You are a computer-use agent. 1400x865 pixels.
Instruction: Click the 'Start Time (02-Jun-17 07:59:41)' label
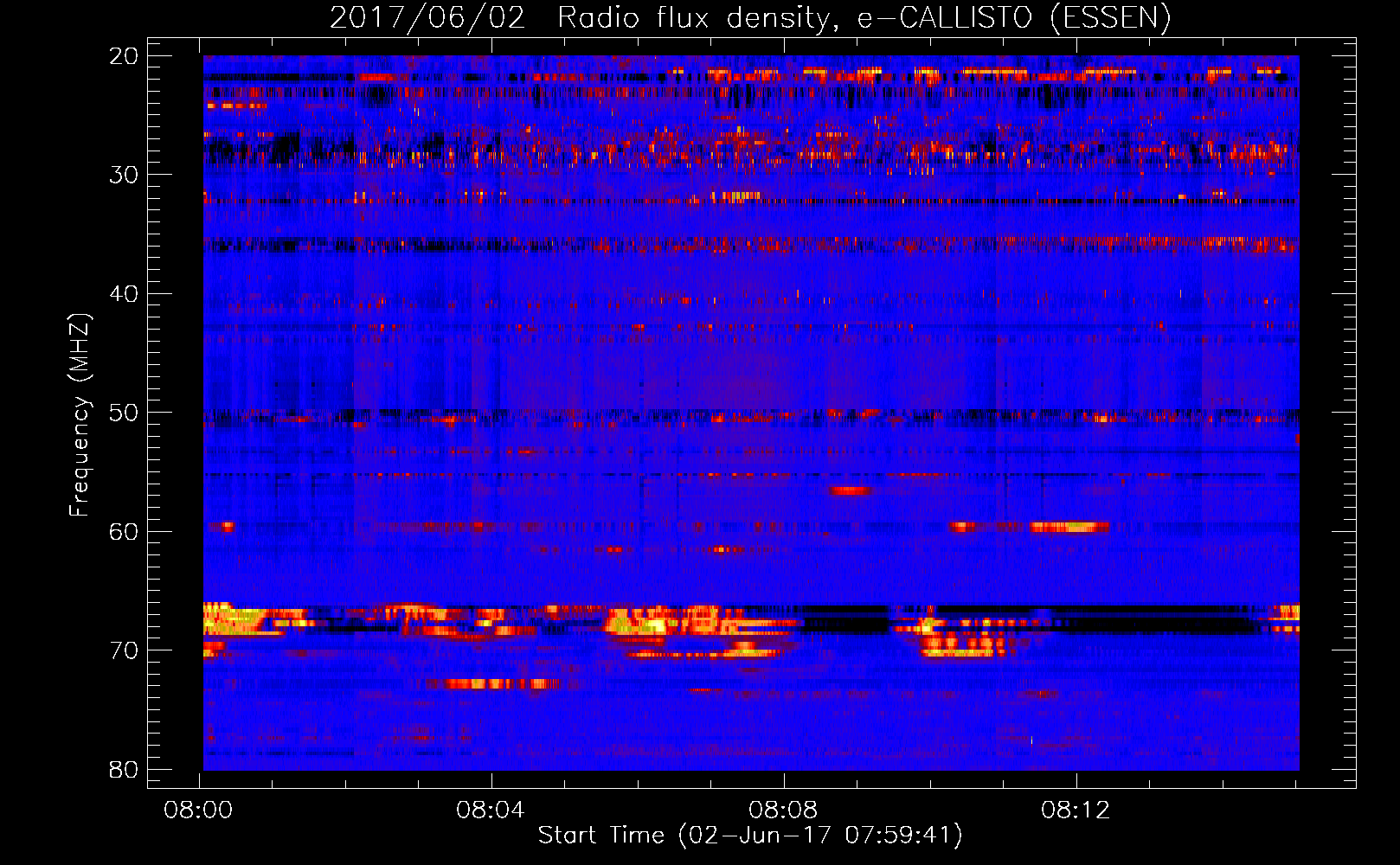pyautogui.click(x=750, y=836)
